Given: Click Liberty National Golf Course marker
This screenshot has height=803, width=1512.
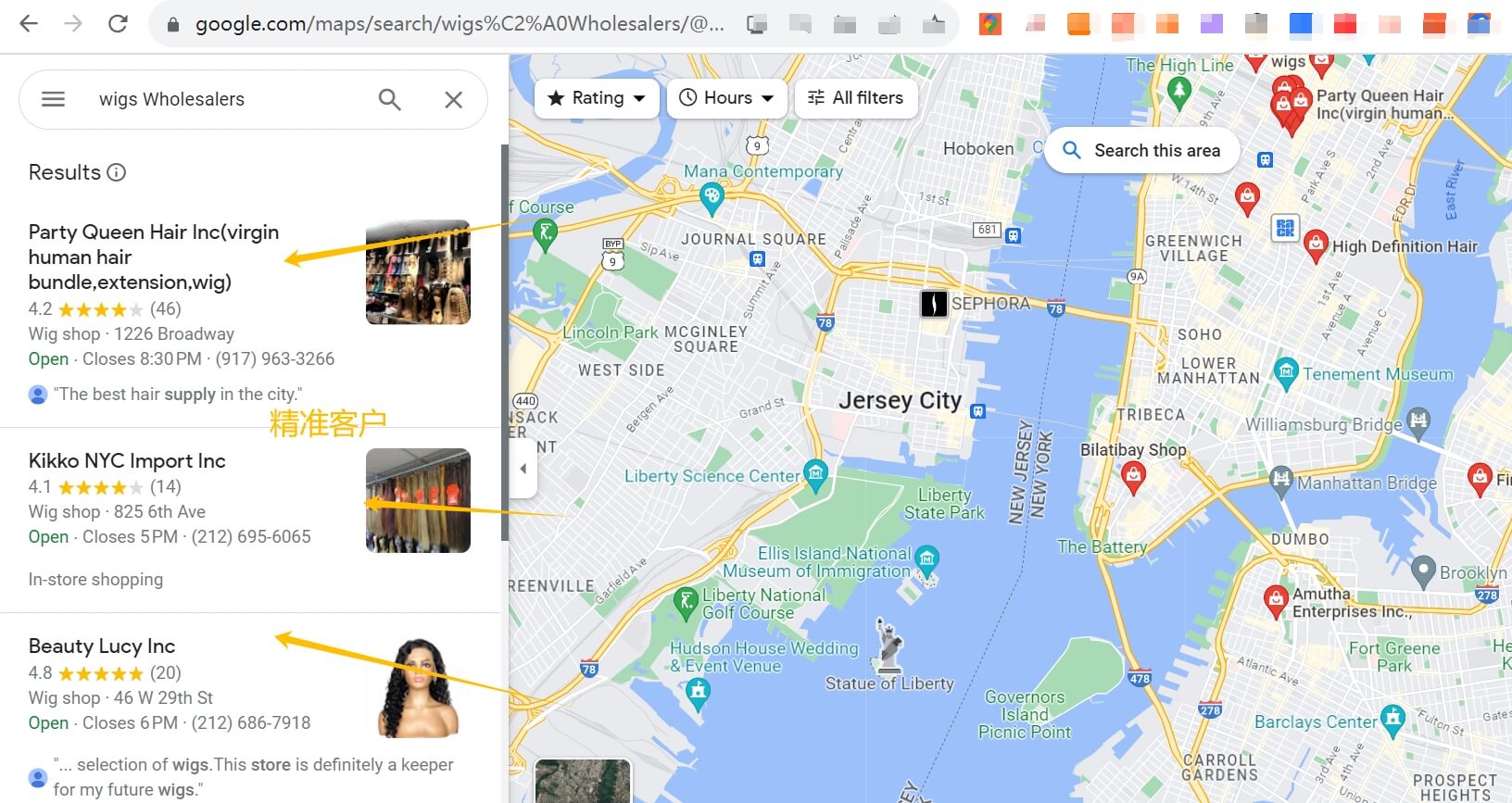Looking at the screenshot, I should (686, 602).
